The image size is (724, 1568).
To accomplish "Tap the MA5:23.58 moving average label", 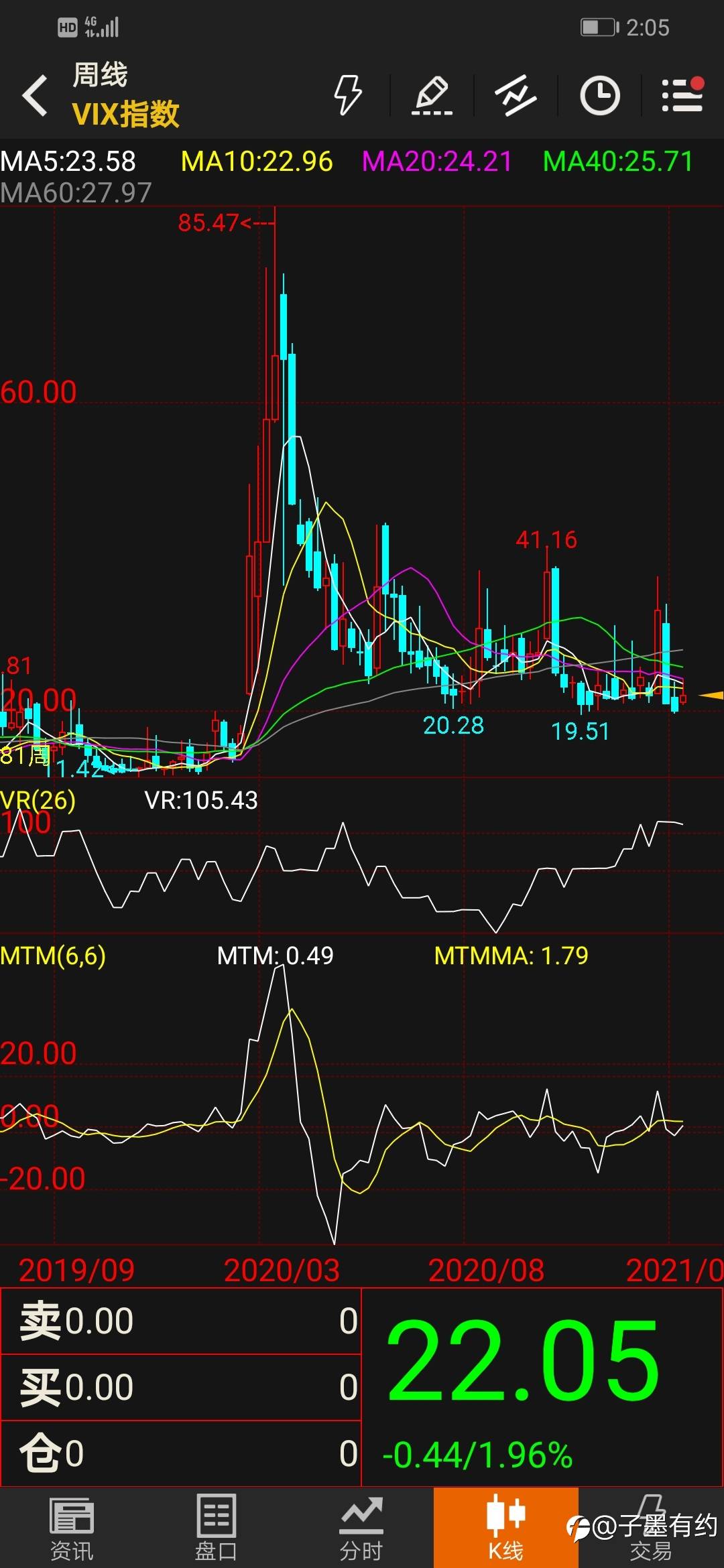I will (x=68, y=161).
